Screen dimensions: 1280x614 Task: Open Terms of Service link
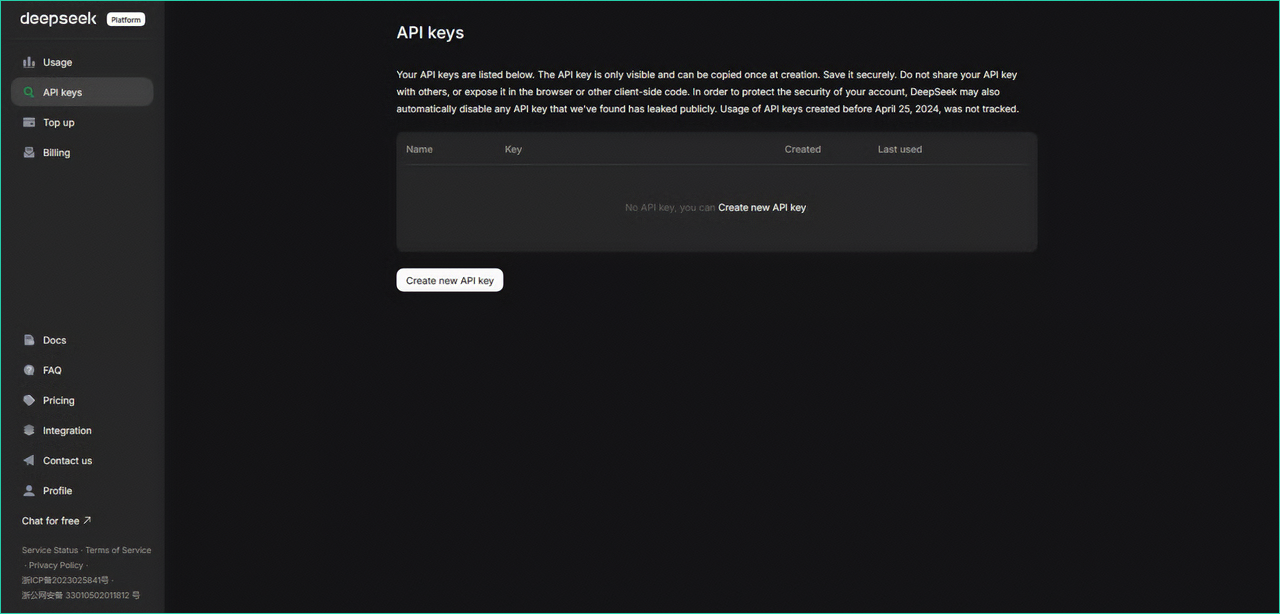coord(118,550)
